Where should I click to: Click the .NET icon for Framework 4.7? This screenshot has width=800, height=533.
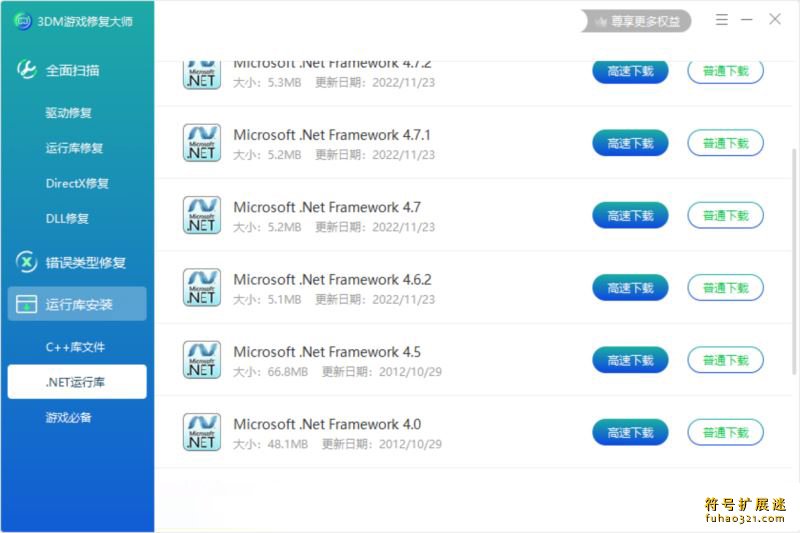(x=202, y=215)
